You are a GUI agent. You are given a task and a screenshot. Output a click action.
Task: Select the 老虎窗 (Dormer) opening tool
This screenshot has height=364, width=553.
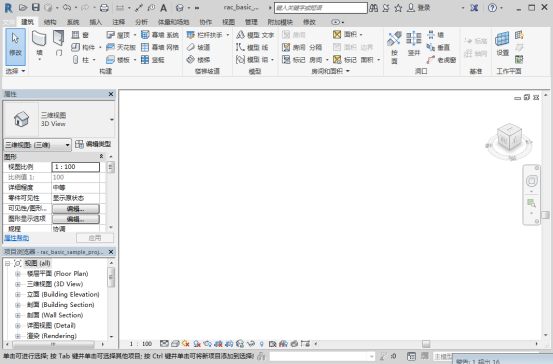coord(441,60)
